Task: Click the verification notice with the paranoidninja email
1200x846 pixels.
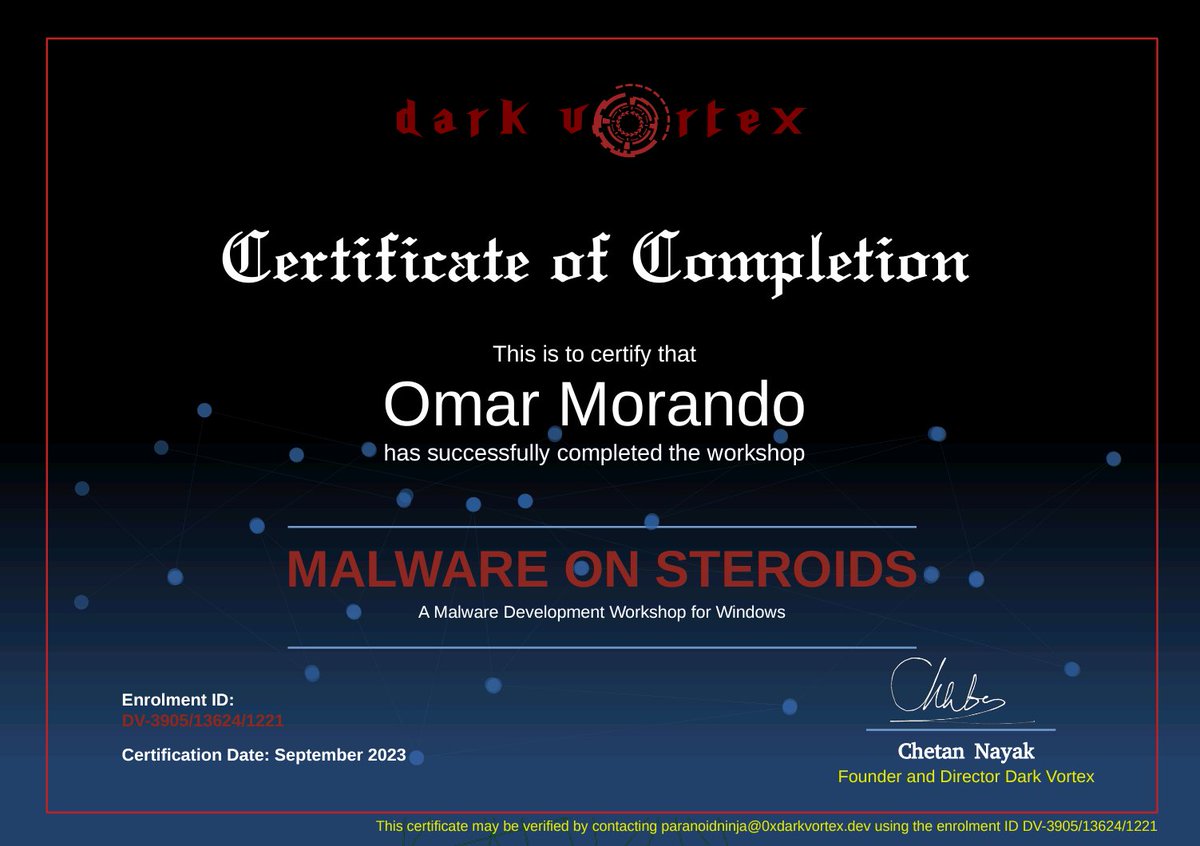Action: click(x=766, y=826)
